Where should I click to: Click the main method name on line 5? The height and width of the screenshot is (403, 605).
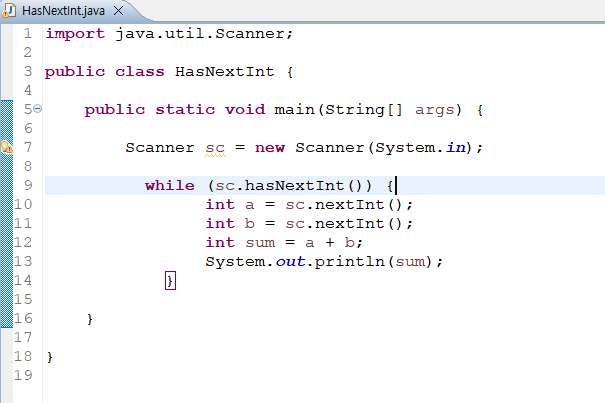[294, 110]
